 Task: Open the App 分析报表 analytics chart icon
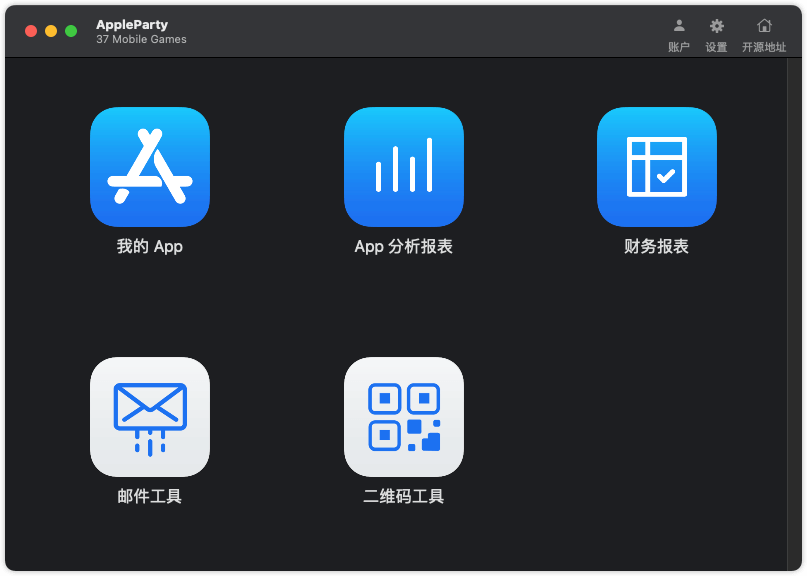(404, 167)
